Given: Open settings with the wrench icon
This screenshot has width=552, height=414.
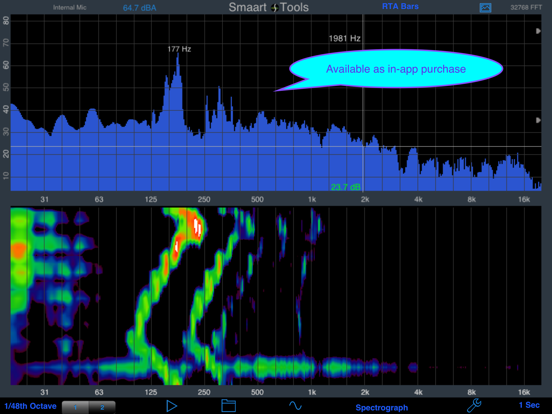Looking at the screenshot, I should pyautogui.click(x=473, y=405).
